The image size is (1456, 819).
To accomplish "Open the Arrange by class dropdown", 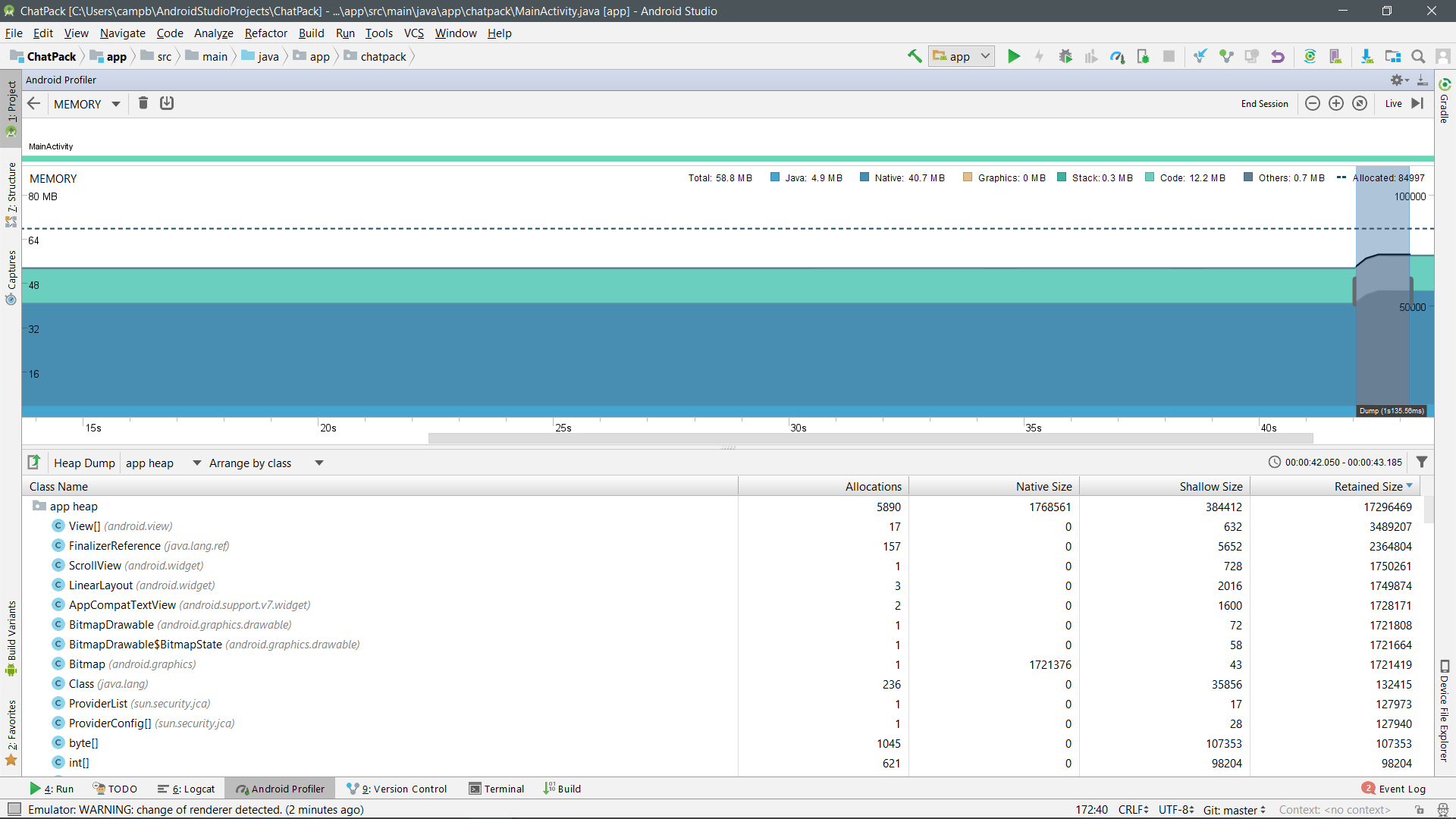I will (x=265, y=463).
